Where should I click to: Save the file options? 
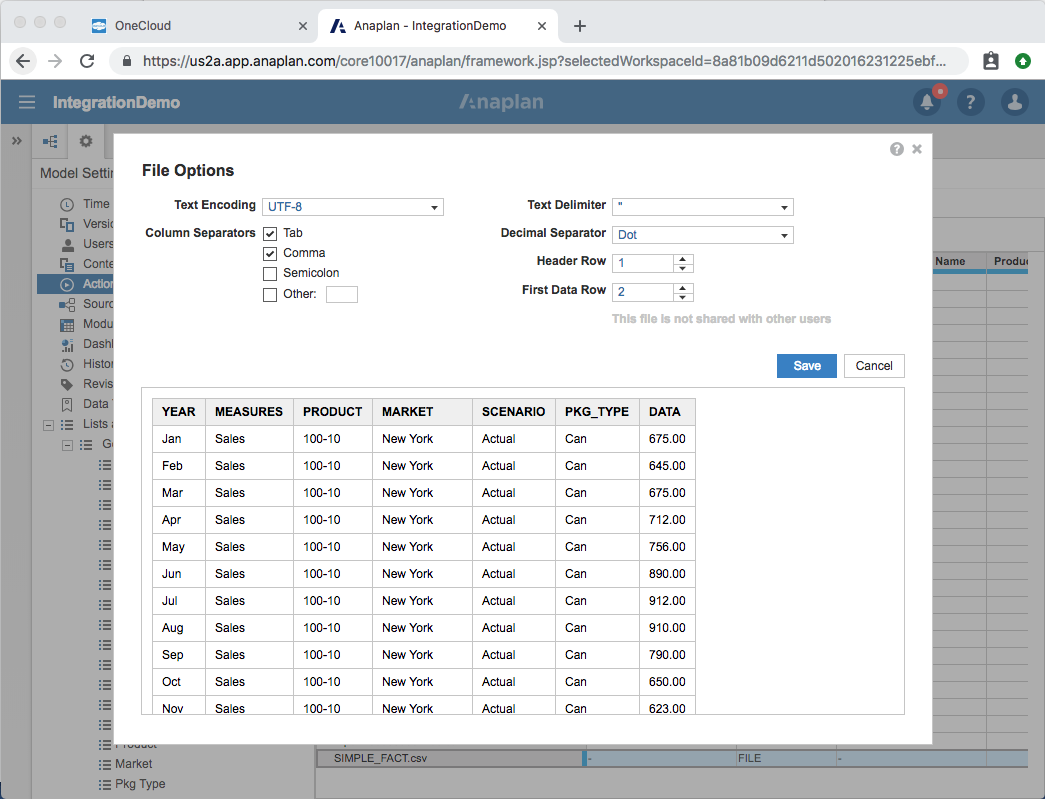tap(806, 366)
